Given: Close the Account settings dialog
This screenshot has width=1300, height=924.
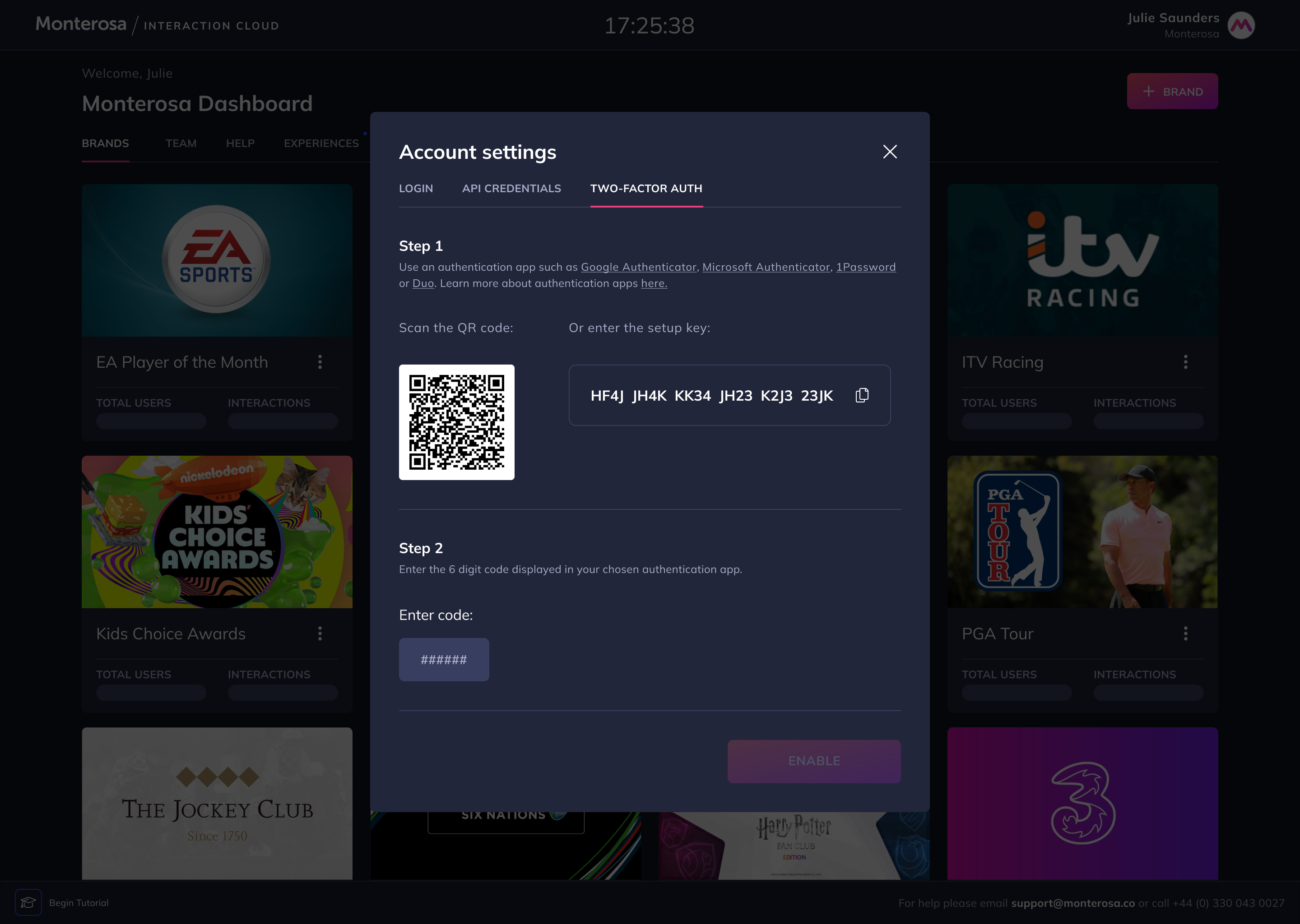Looking at the screenshot, I should pos(890,151).
